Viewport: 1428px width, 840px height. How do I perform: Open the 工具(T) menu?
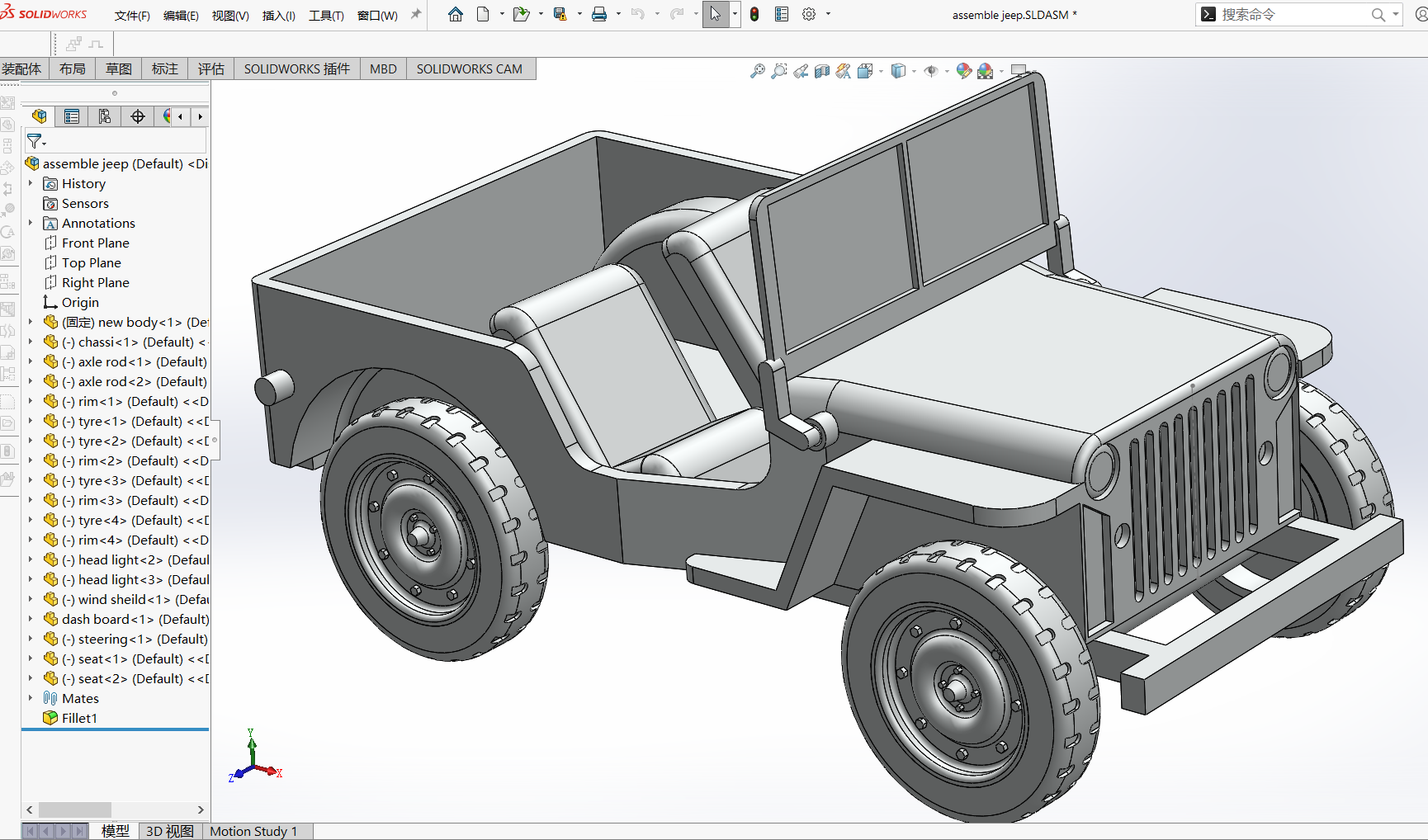pyautogui.click(x=326, y=16)
